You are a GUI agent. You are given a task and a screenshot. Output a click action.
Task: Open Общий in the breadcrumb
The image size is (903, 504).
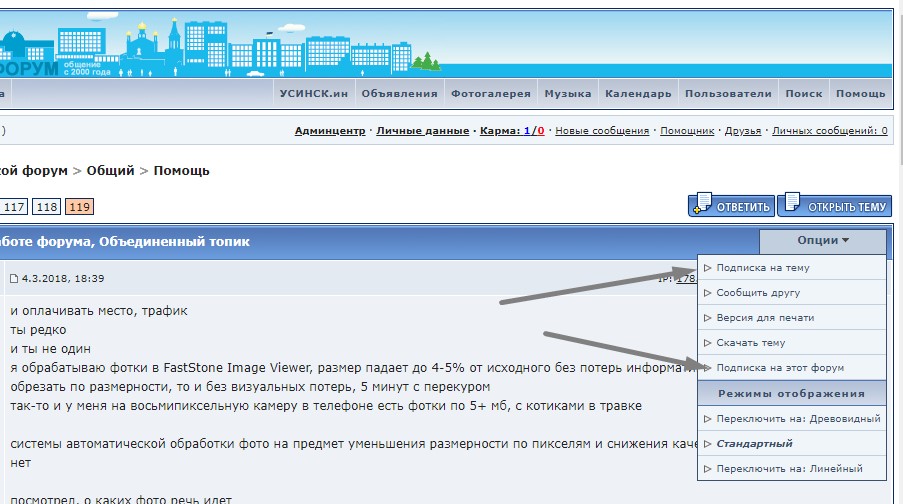point(110,171)
